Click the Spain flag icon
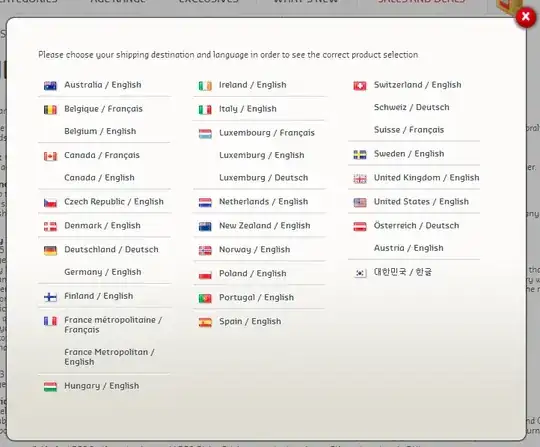Image resolution: width=540 pixels, height=447 pixels. pyautogui.click(x=205, y=322)
